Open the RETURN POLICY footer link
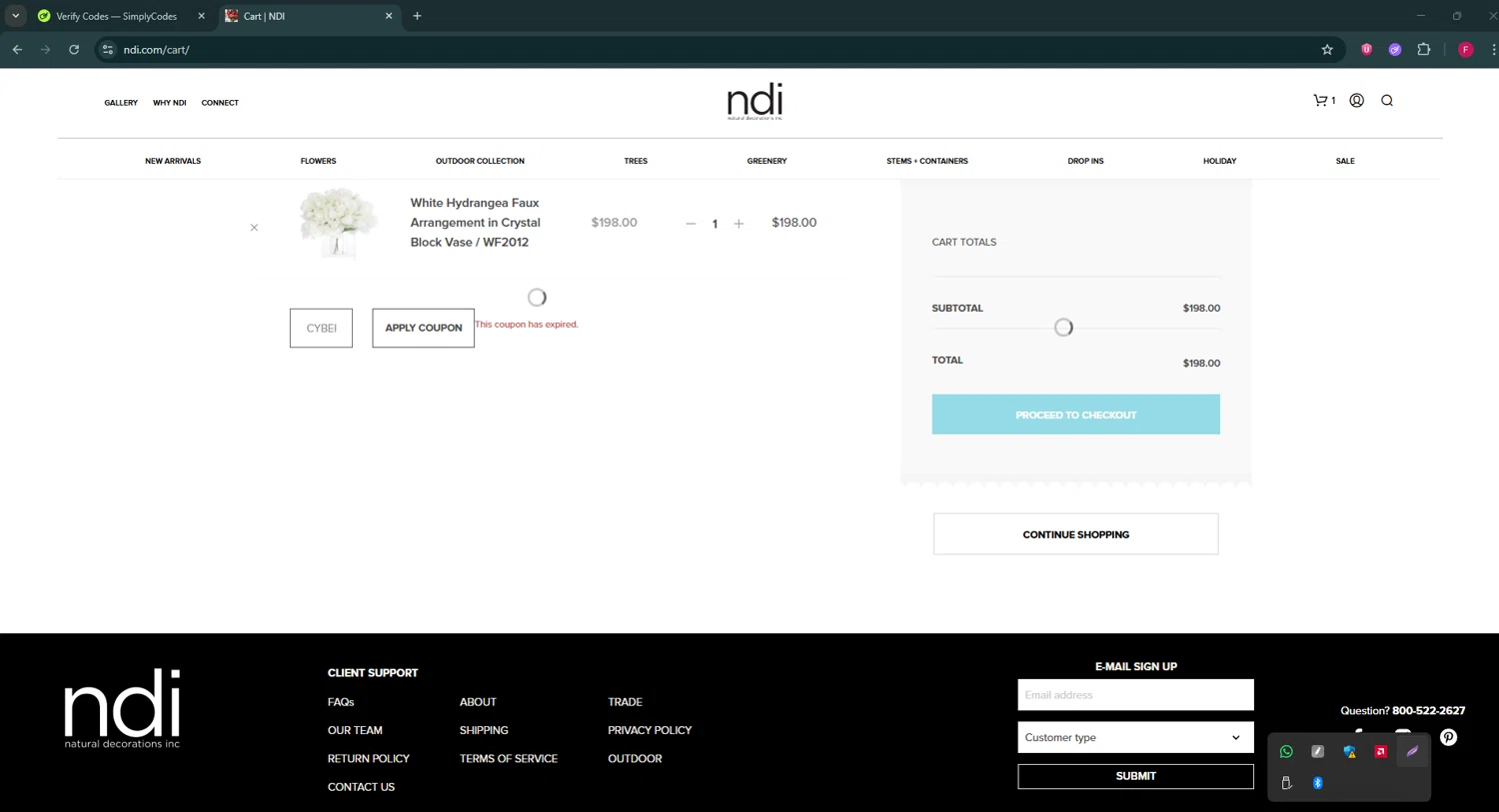 369,759
